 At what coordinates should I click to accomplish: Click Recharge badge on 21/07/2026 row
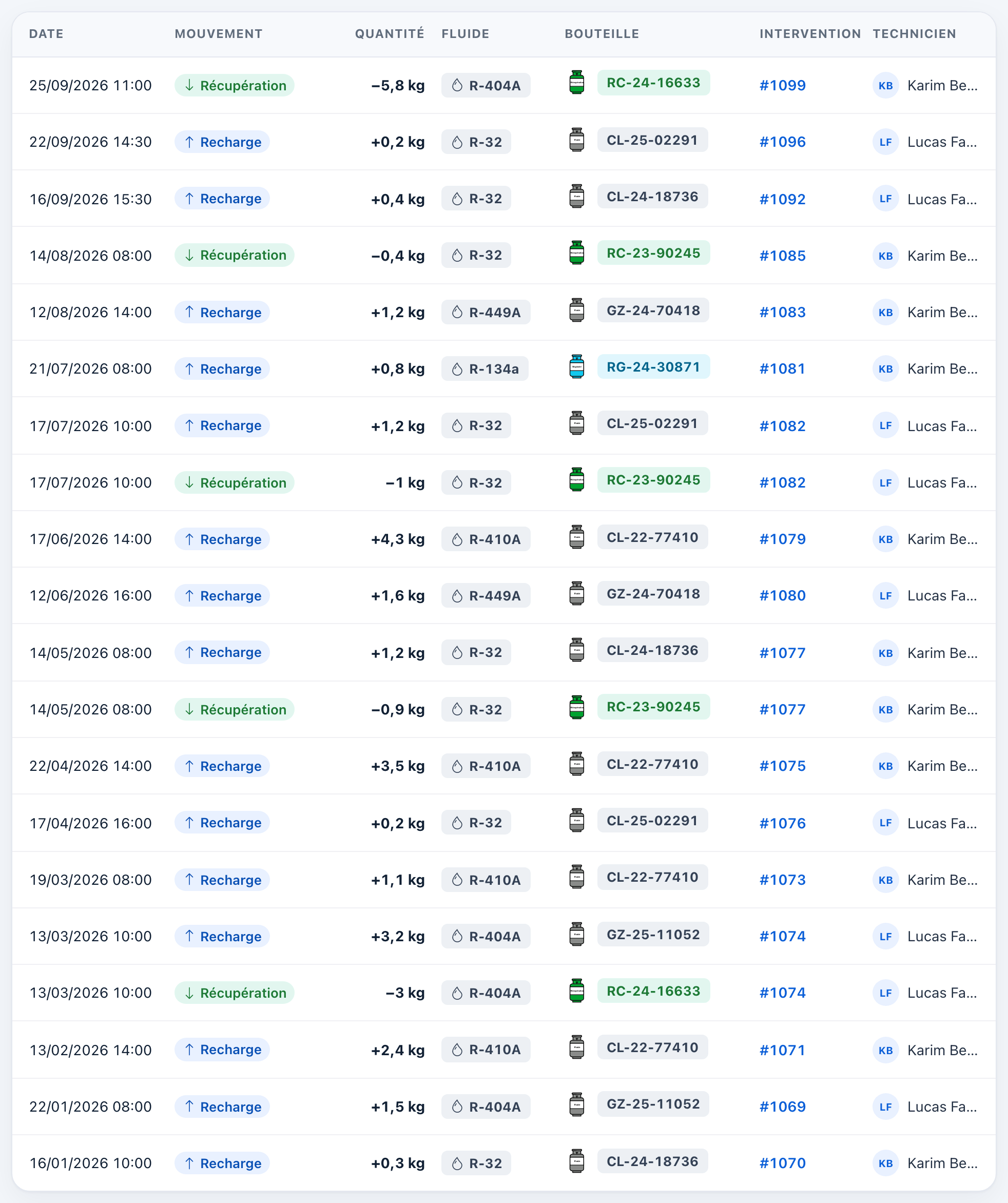click(x=222, y=369)
